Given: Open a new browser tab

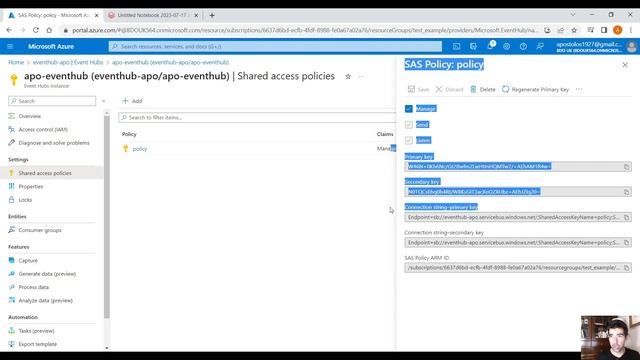Looking at the screenshot, I should [212, 15].
